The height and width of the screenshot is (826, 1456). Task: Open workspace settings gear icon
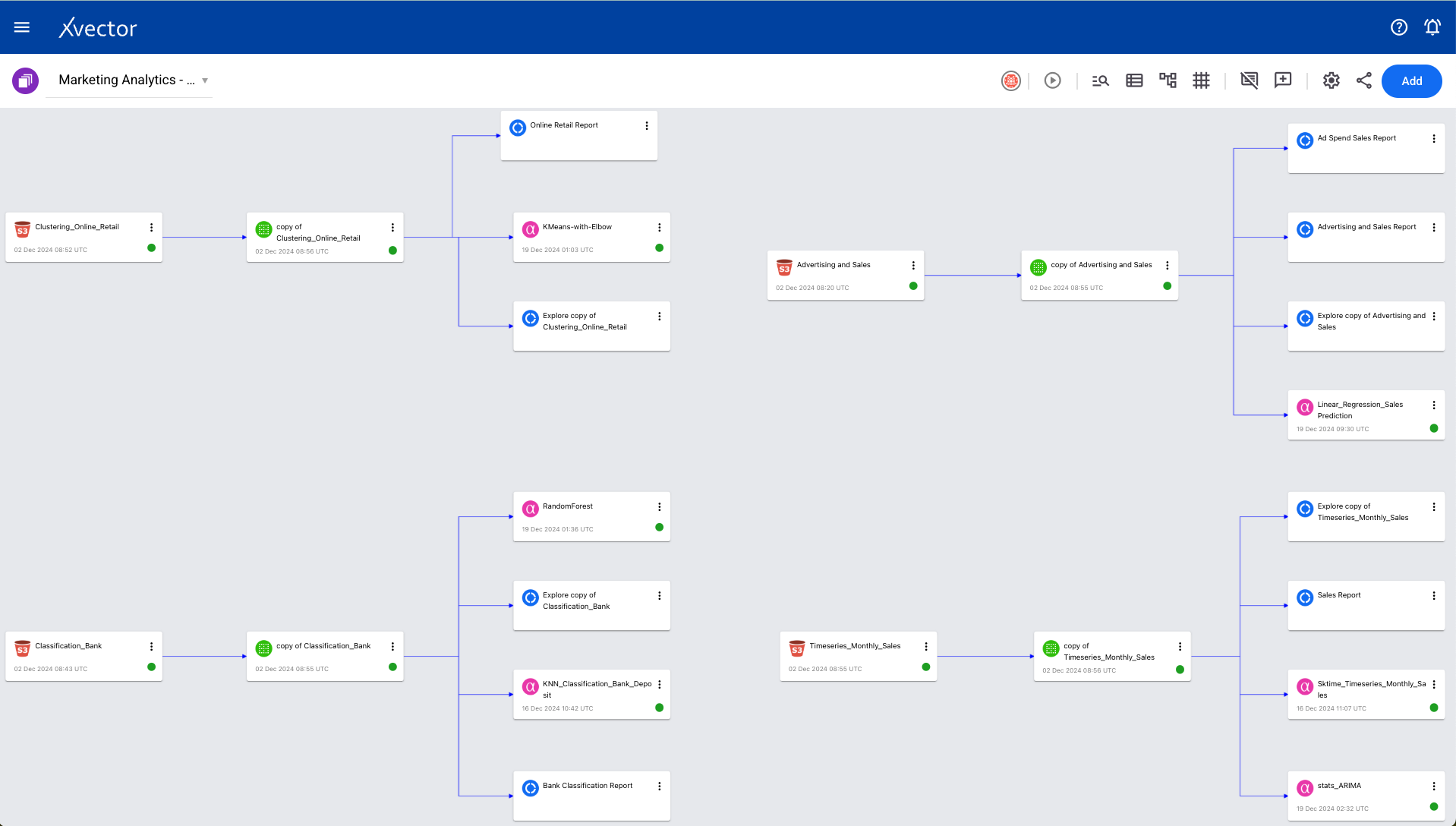tap(1331, 80)
